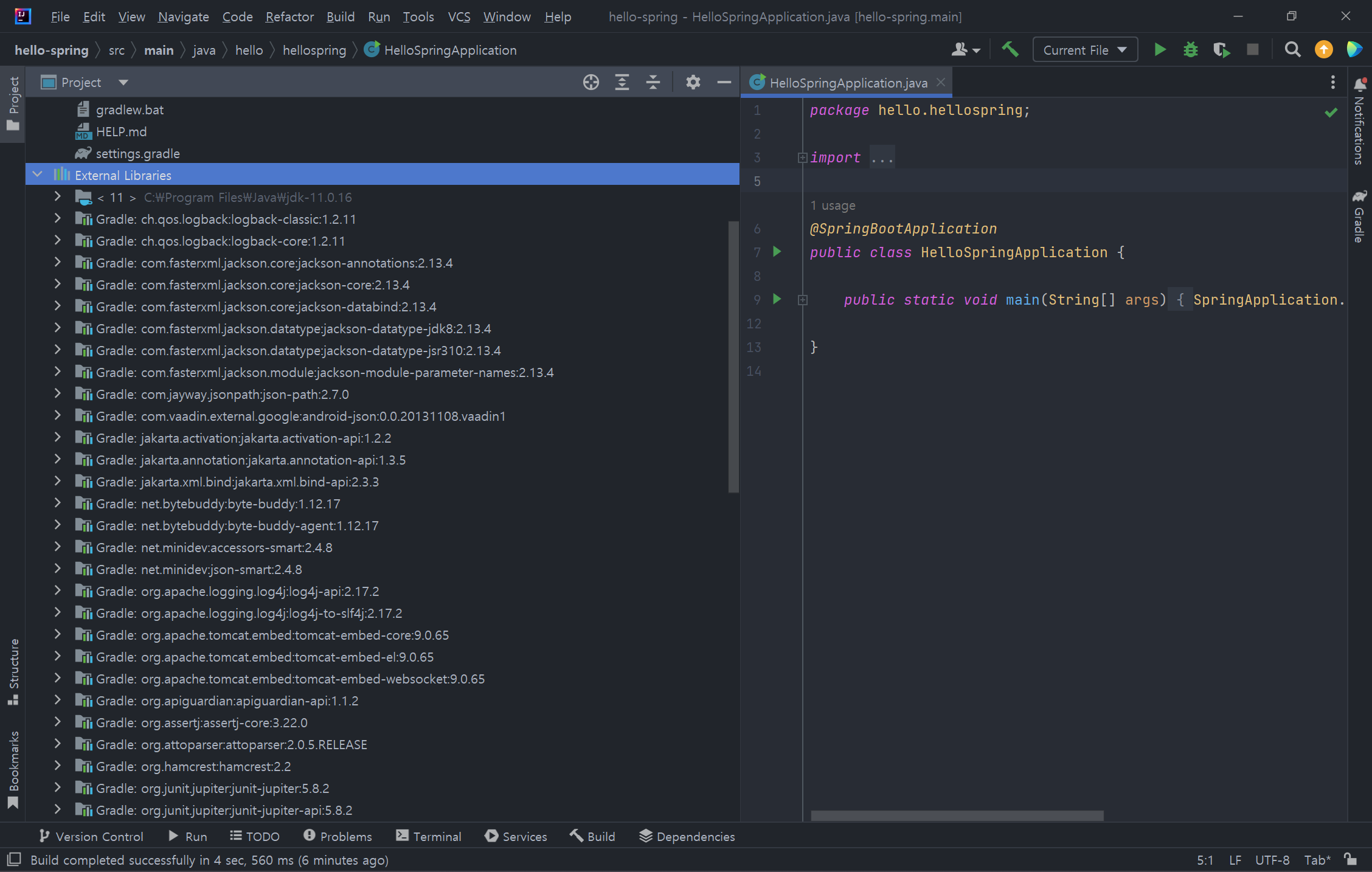Open the Refactor menu
Screen dimensions: 1372x872
coord(289,16)
